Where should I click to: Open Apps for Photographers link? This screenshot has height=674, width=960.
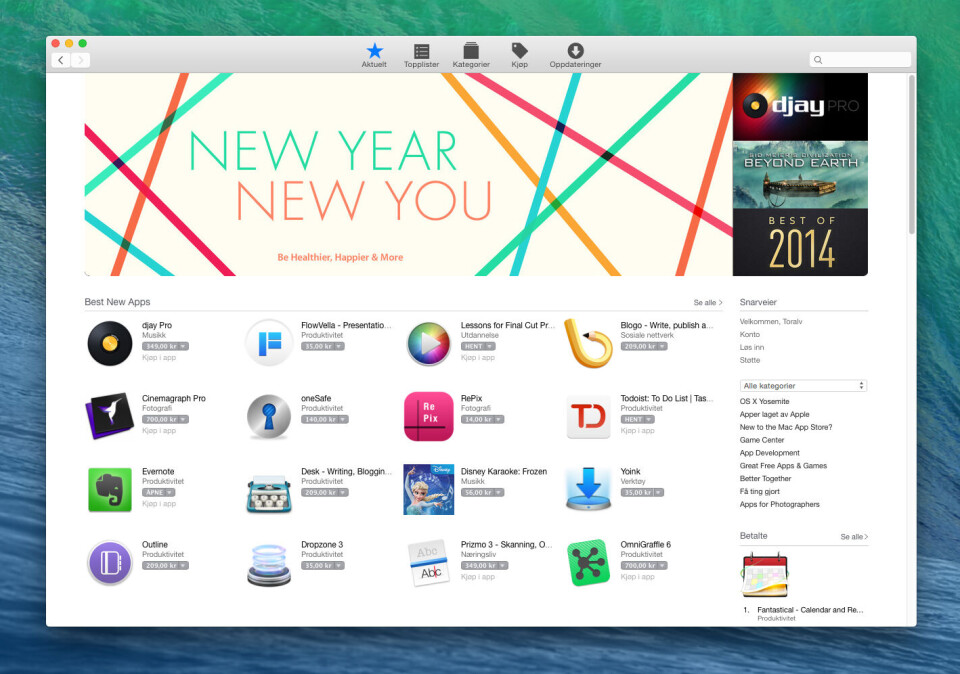(x=779, y=504)
